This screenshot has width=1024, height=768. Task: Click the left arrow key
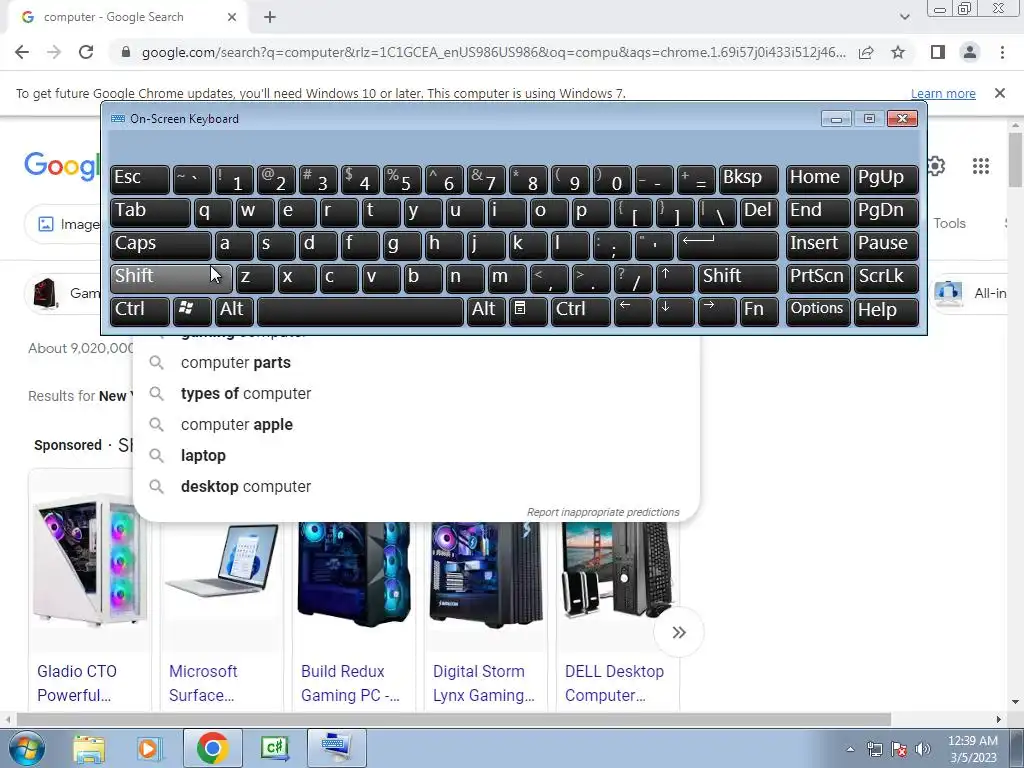pos(633,311)
